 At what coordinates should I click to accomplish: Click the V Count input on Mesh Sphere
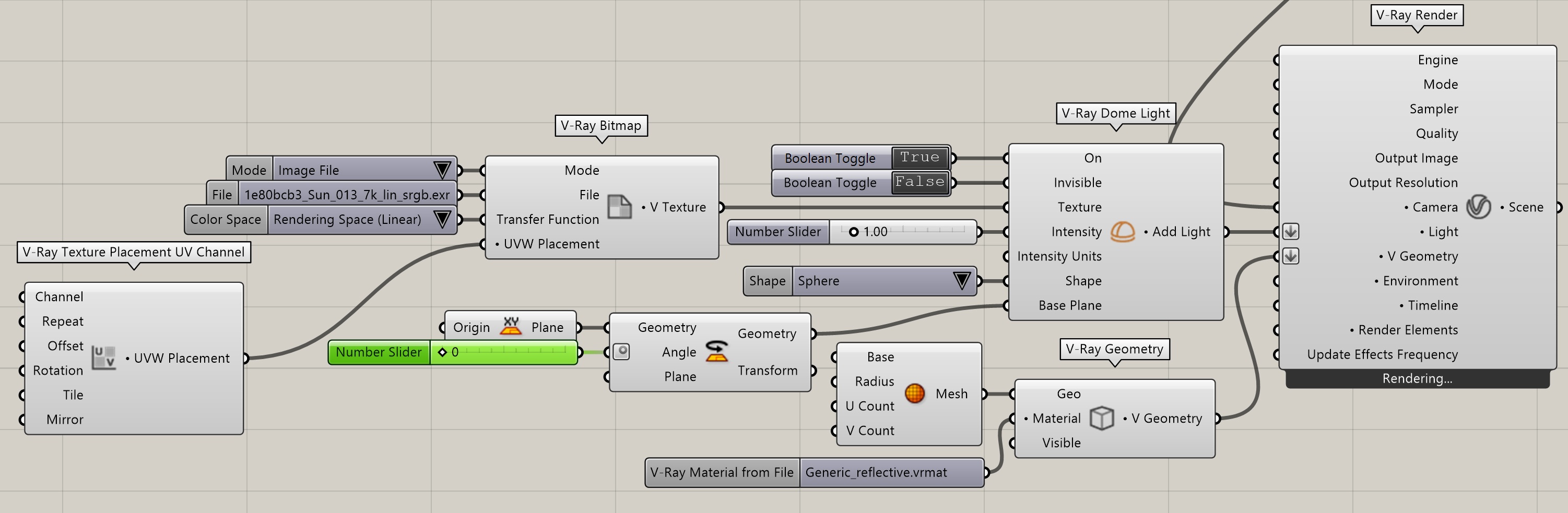[870, 430]
